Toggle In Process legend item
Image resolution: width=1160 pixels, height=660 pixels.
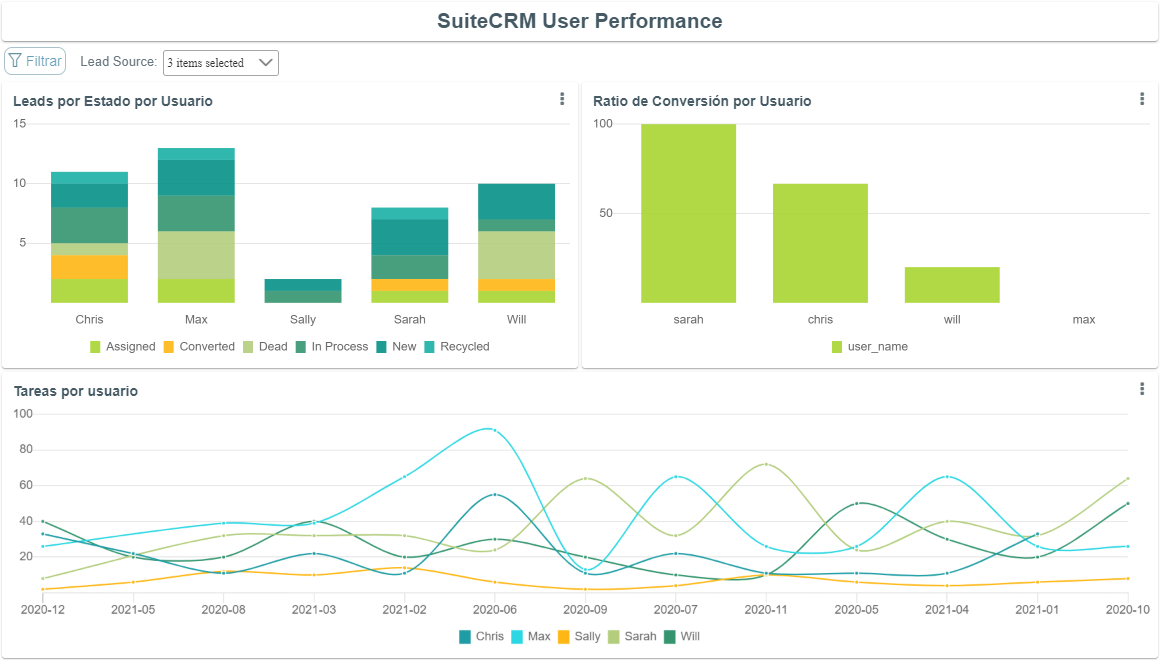(x=331, y=347)
